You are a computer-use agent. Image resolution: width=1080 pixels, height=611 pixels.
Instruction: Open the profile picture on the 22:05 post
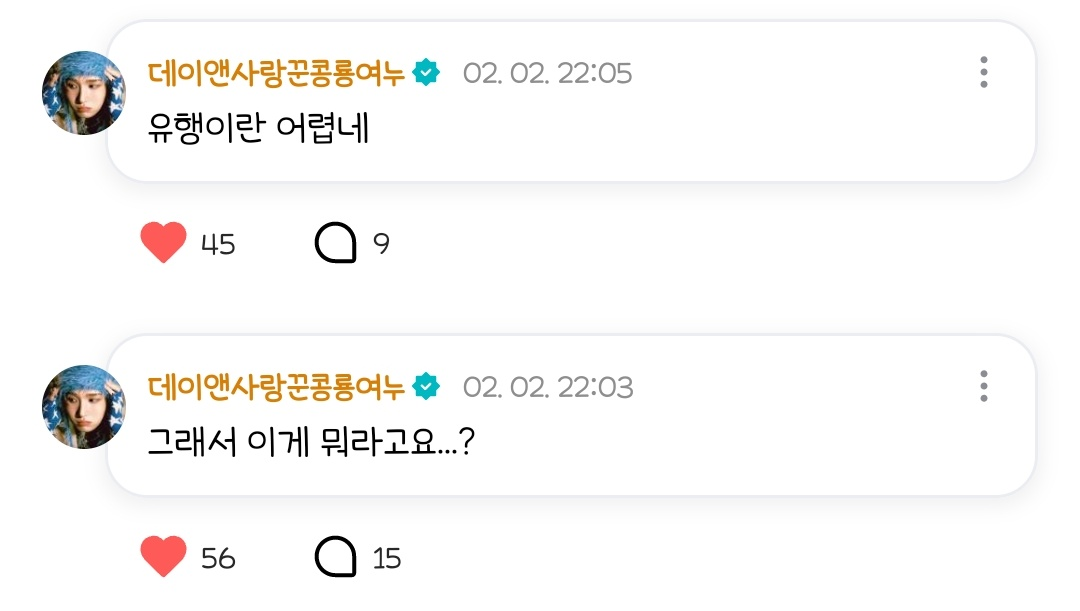pyautogui.click(x=84, y=93)
